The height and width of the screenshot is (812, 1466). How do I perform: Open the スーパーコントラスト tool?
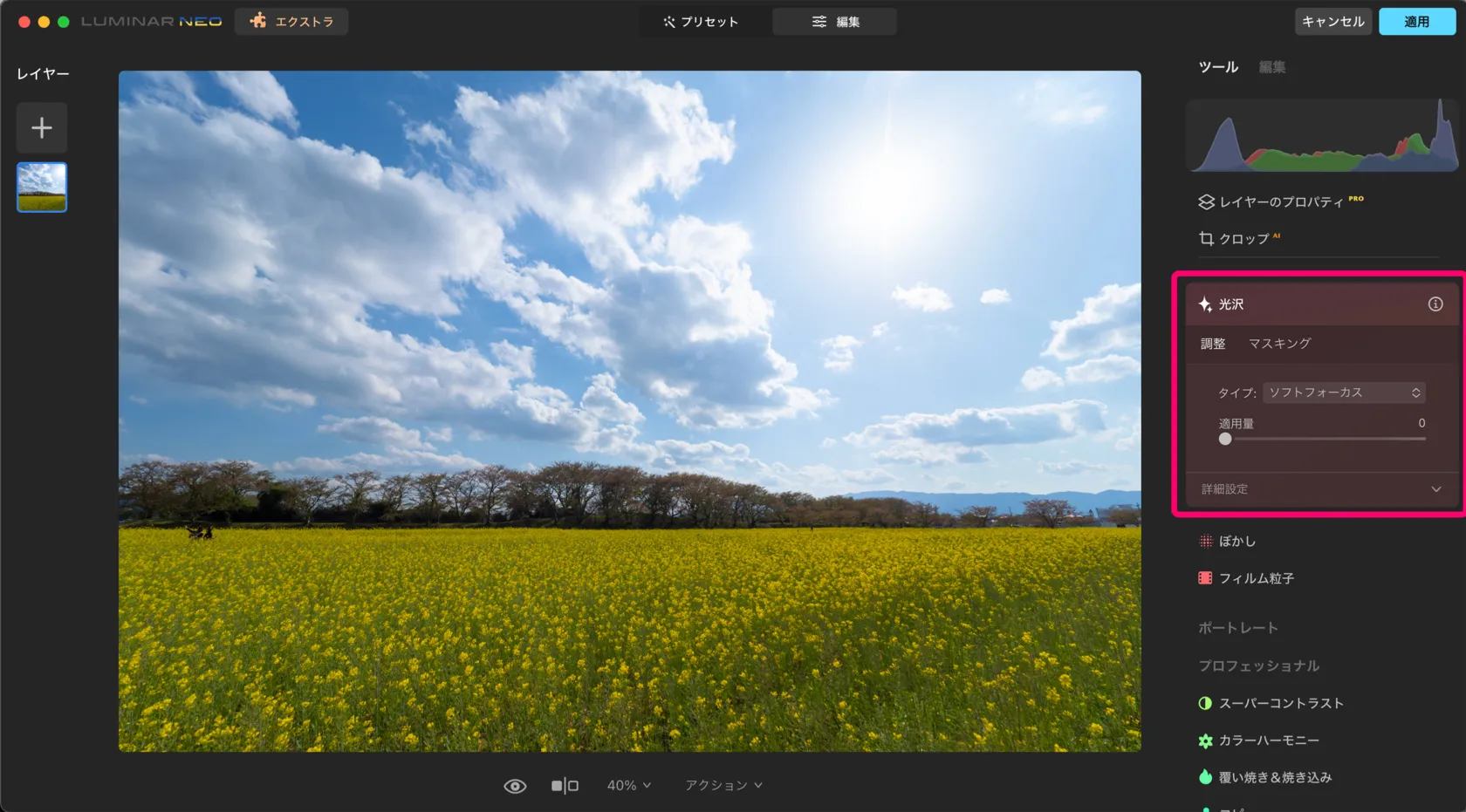pyautogui.click(x=1280, y=703)
